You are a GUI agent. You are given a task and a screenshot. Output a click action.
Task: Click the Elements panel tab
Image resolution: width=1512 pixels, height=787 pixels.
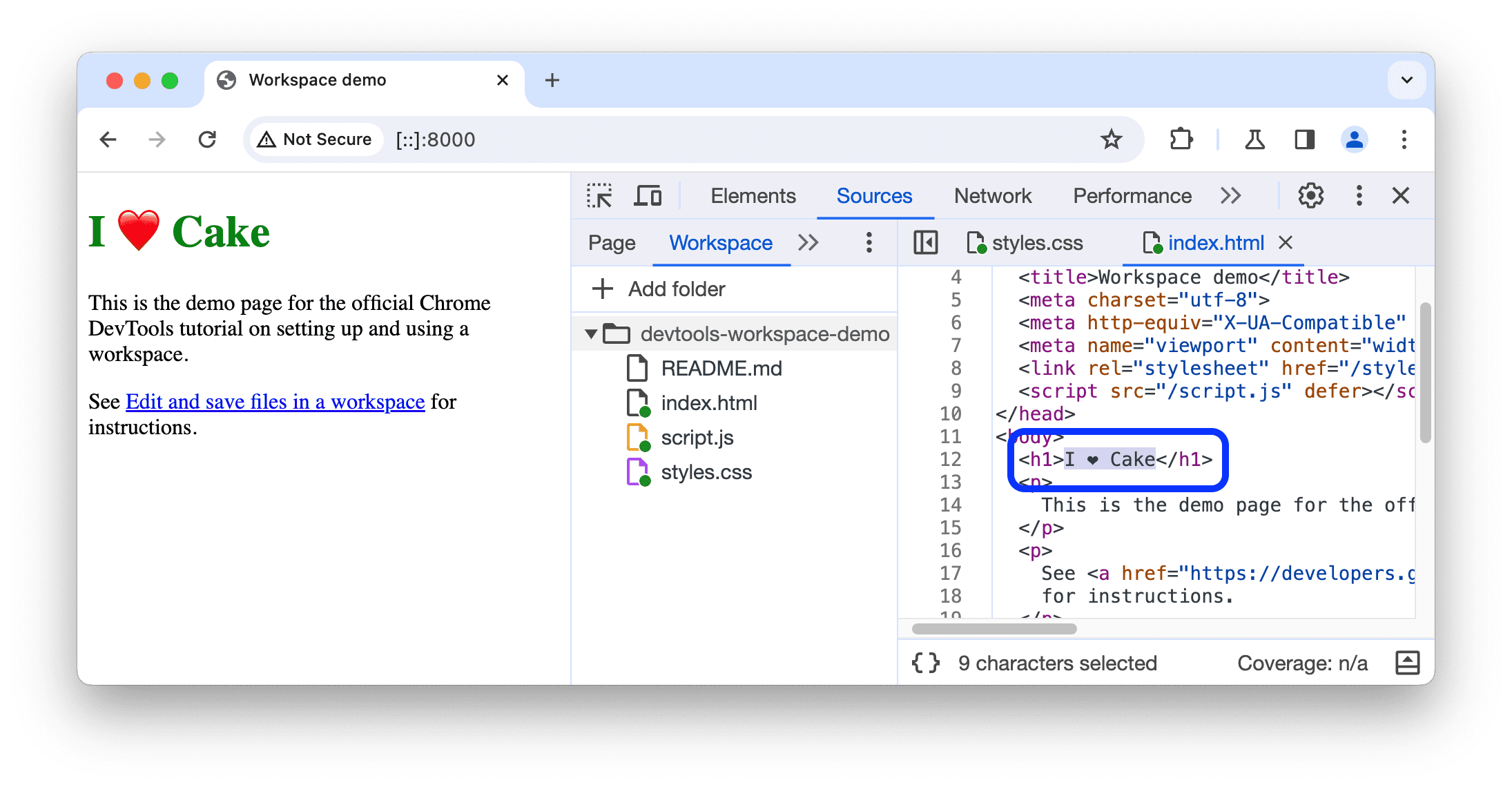coord(752,196)
